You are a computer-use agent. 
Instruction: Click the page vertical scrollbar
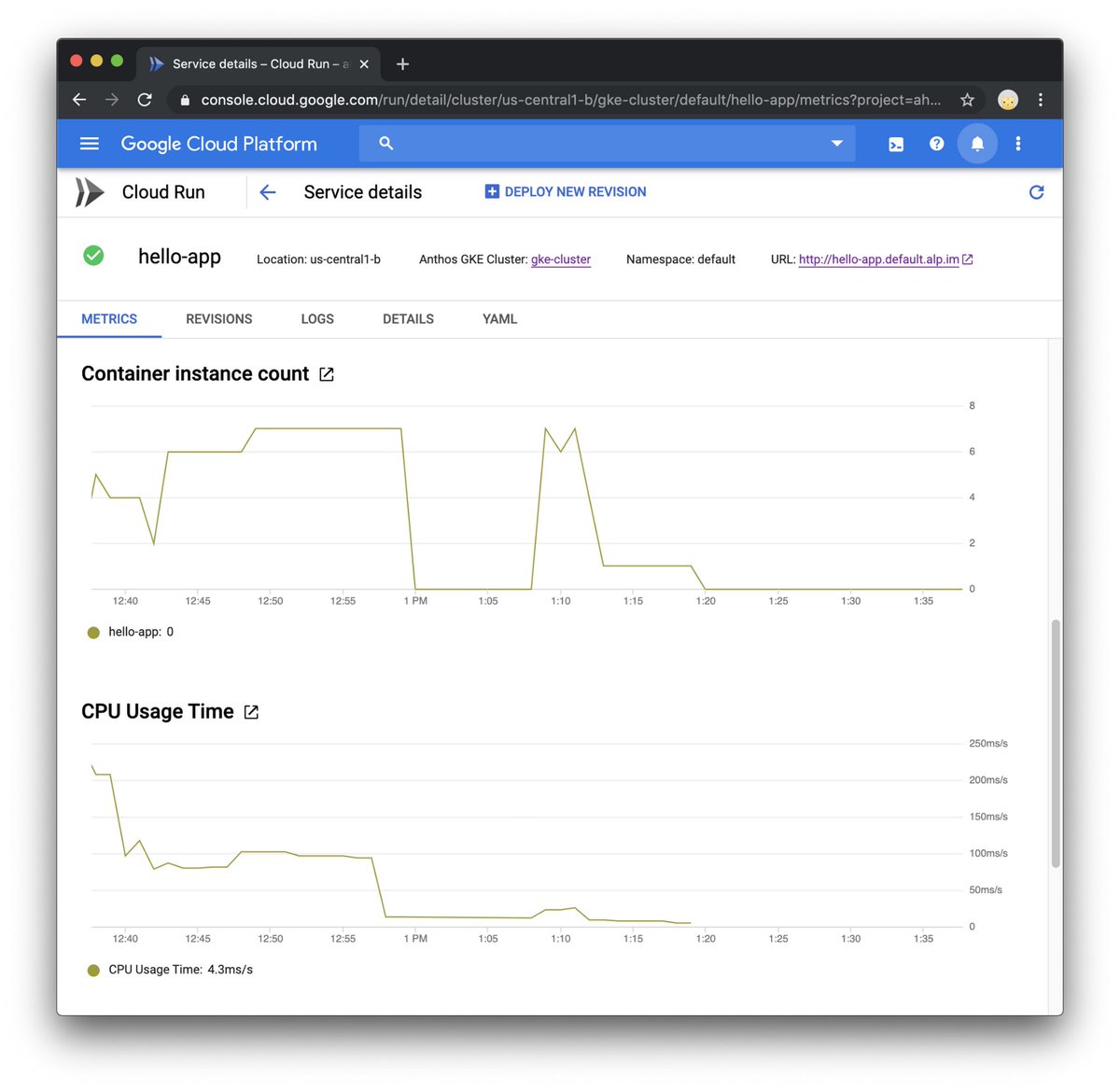[1056, 743]
